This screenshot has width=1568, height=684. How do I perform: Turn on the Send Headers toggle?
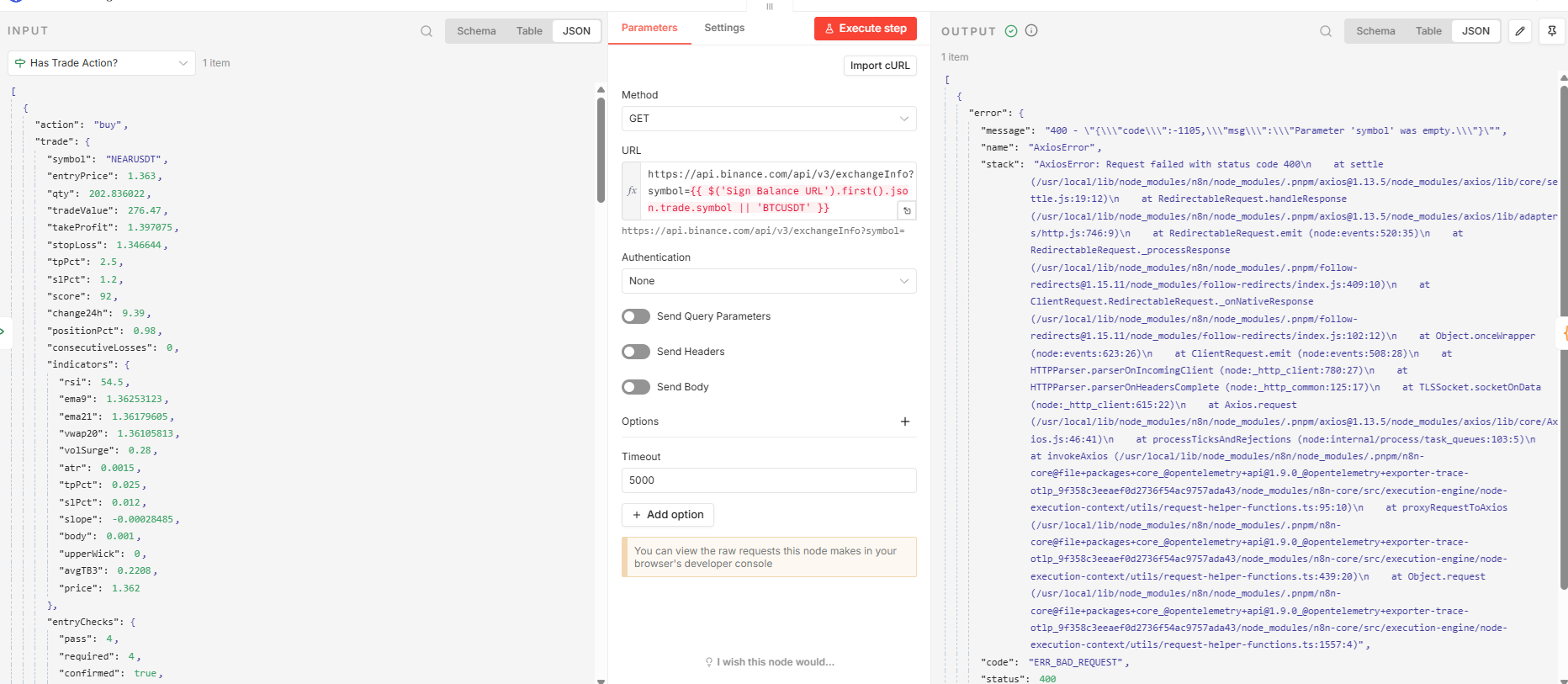(x=636, y=352)
